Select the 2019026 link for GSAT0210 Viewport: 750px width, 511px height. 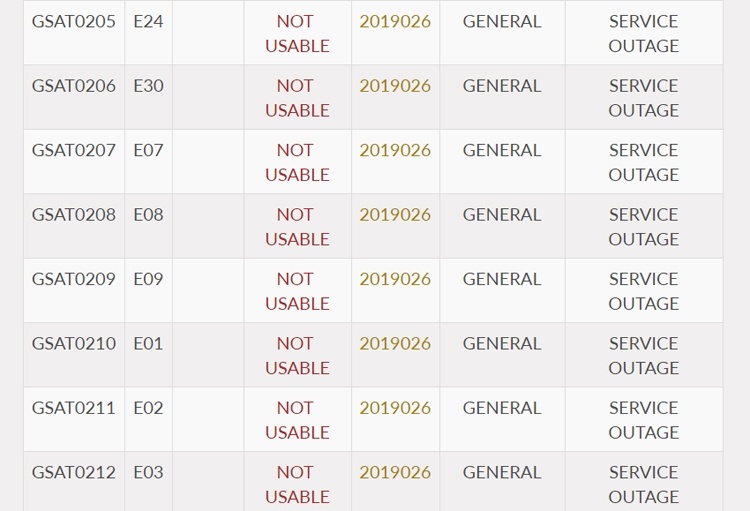(x=395, y=344)
